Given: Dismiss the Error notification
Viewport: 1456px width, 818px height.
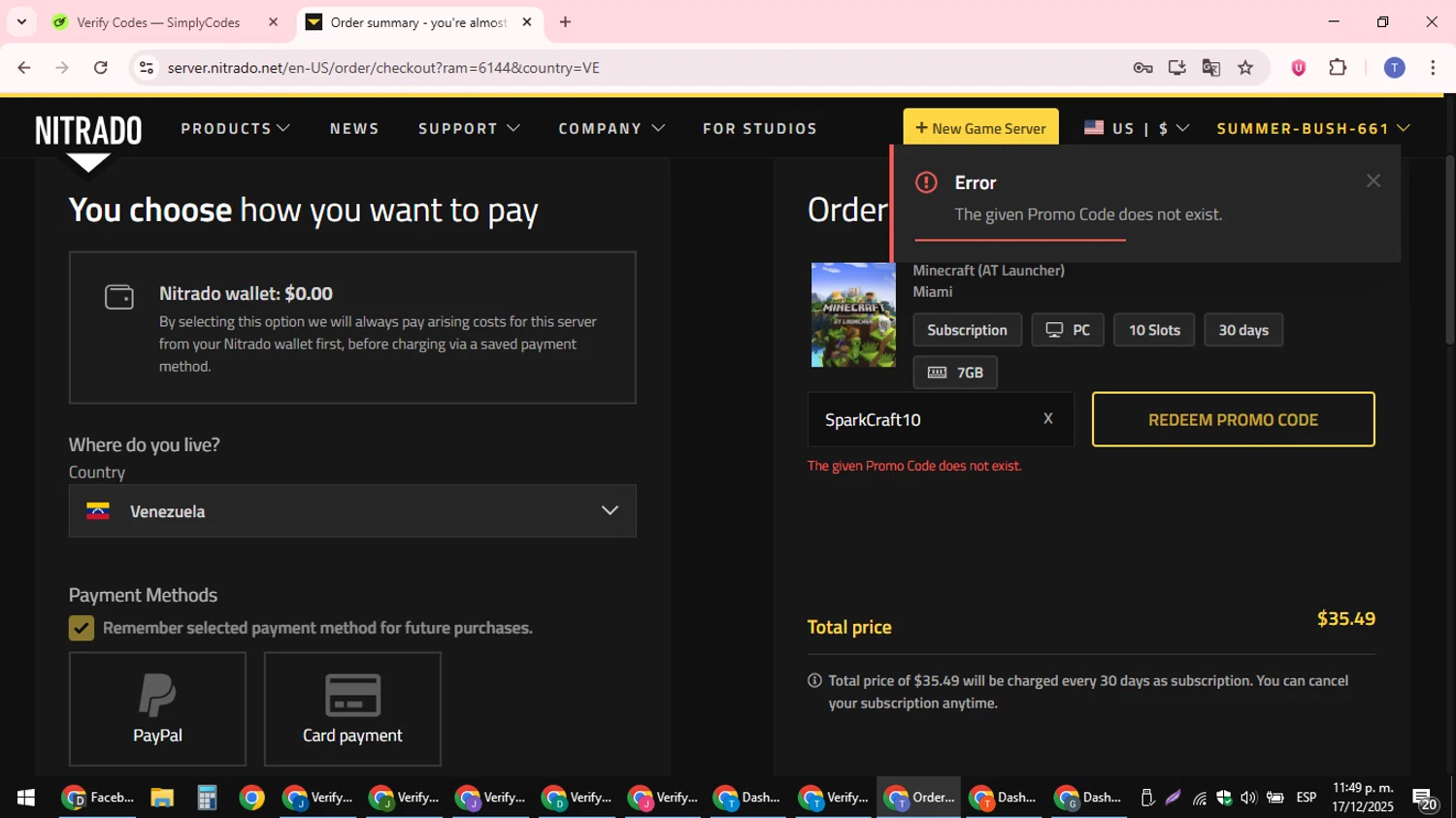Looking at the screenshot, I should [x=1373, y=180].
